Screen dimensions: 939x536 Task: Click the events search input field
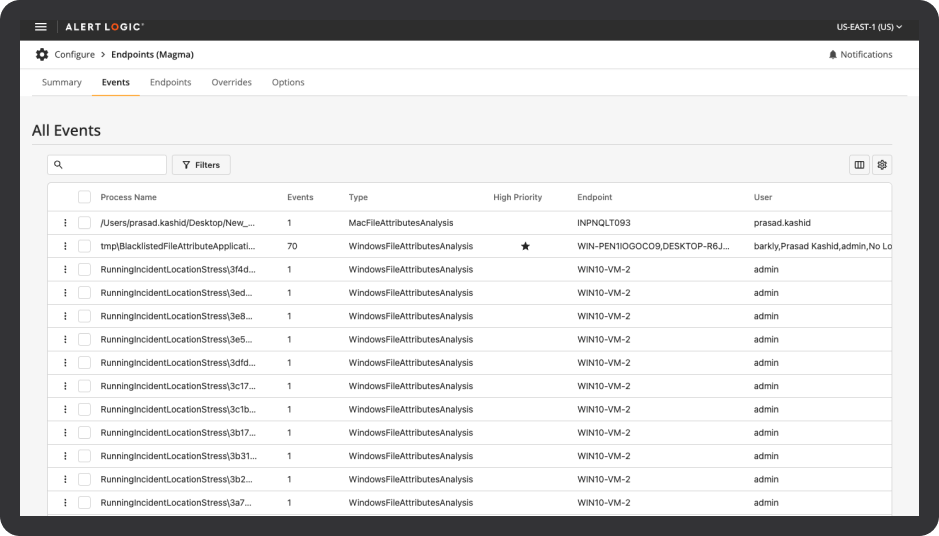pyautogui.click(x=113, y=165)
